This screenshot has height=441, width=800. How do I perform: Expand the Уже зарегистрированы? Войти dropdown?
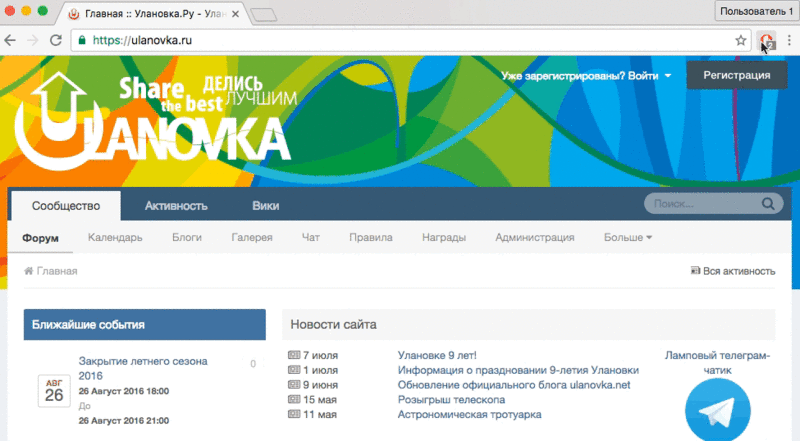pyautogui.click(x=586, y=76)
